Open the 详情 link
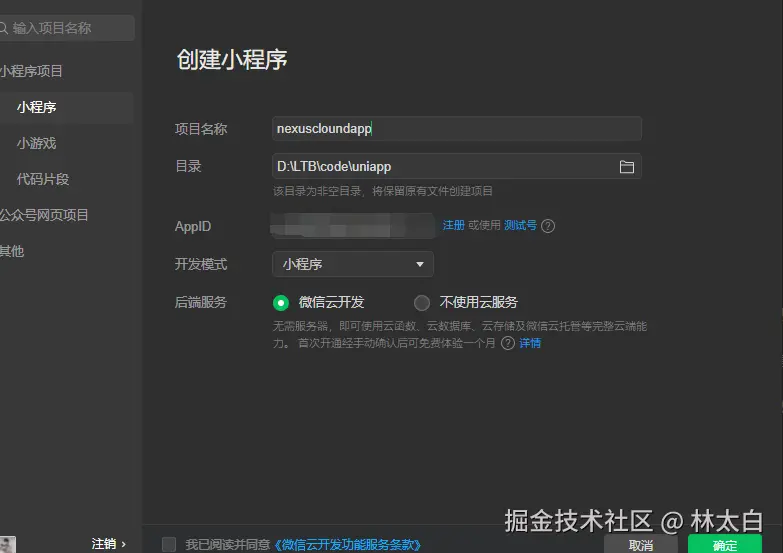 point(530,343)
